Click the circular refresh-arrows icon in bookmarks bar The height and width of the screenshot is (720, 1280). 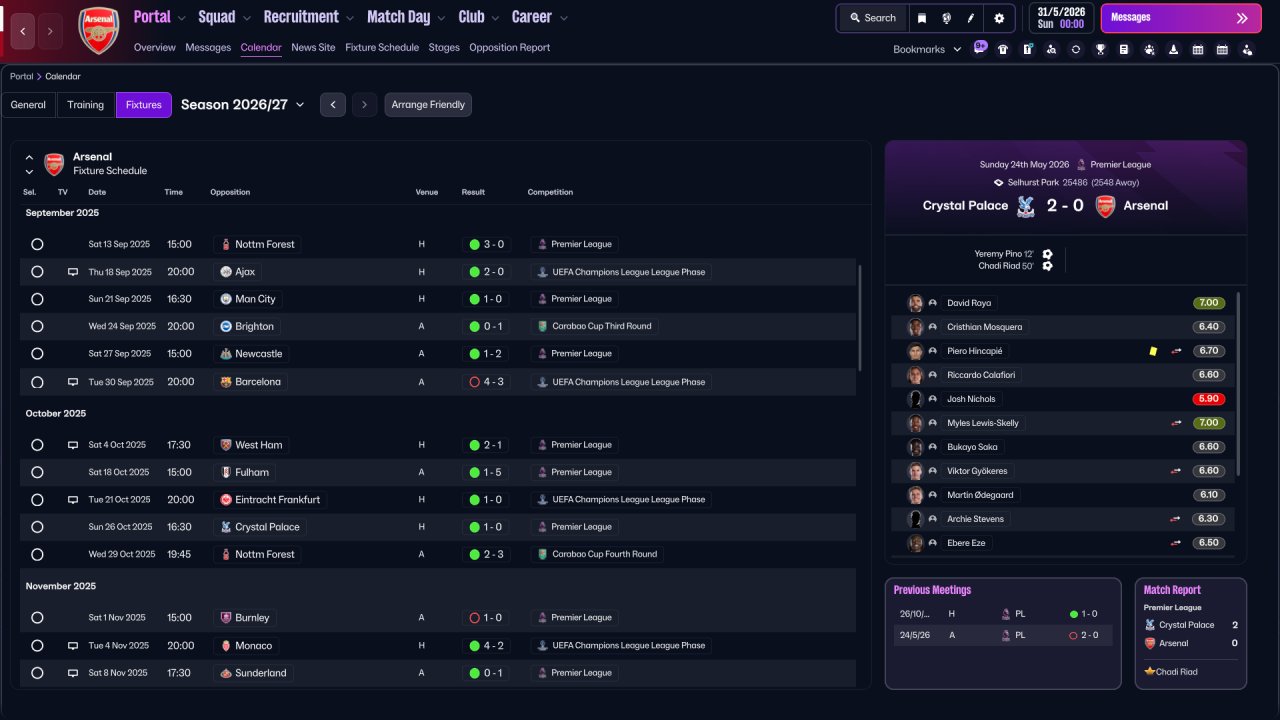click(x=1075, y=49)
